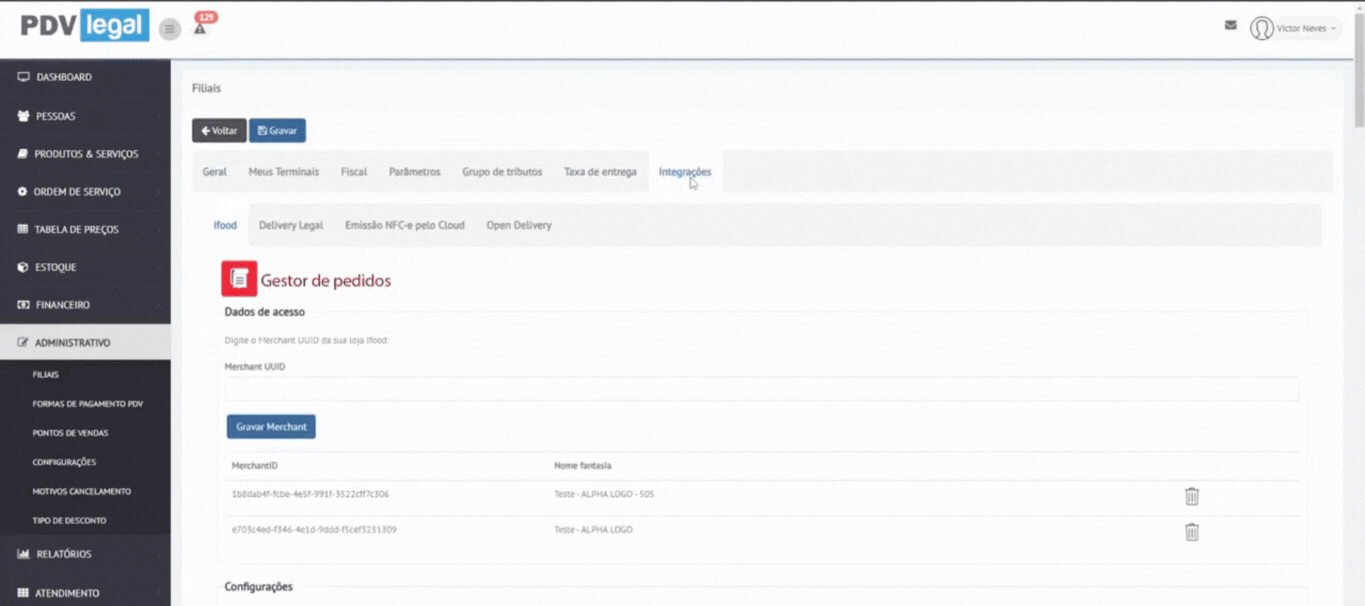Open the messages envelope icon
The image size is (1365, 606).
pyautogui.click(x=1230, y=26)
